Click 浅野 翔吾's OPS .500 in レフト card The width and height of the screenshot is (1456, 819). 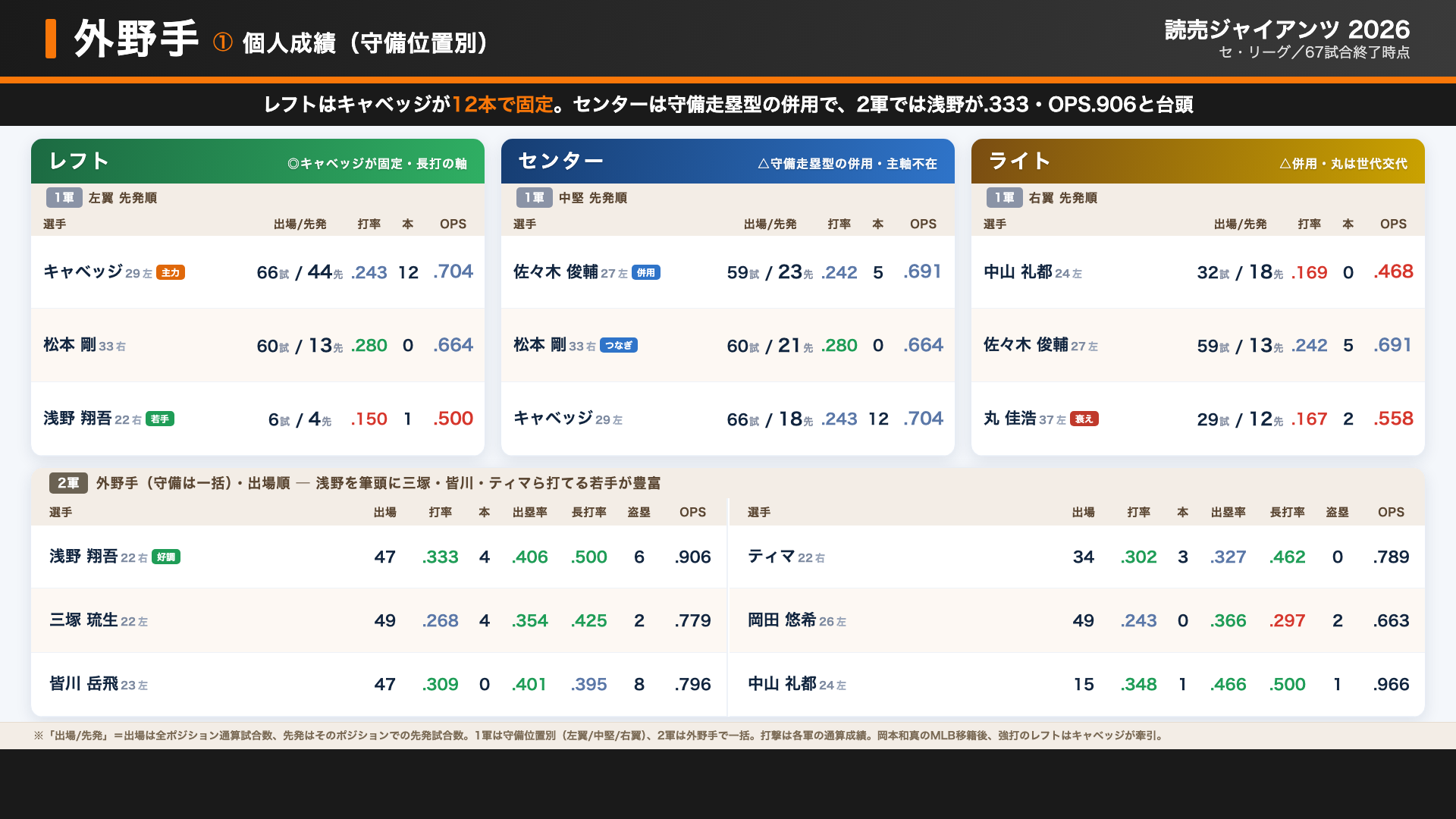(x=453, y=419)
